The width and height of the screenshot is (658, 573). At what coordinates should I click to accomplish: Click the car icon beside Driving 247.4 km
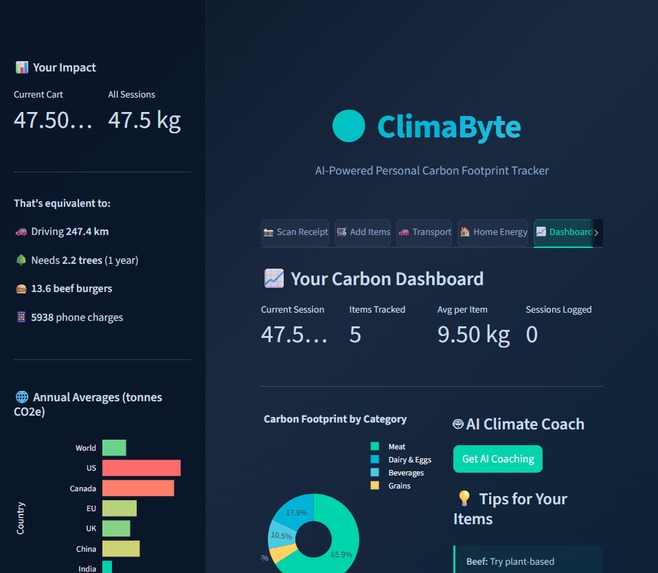[x=21, y=232]
